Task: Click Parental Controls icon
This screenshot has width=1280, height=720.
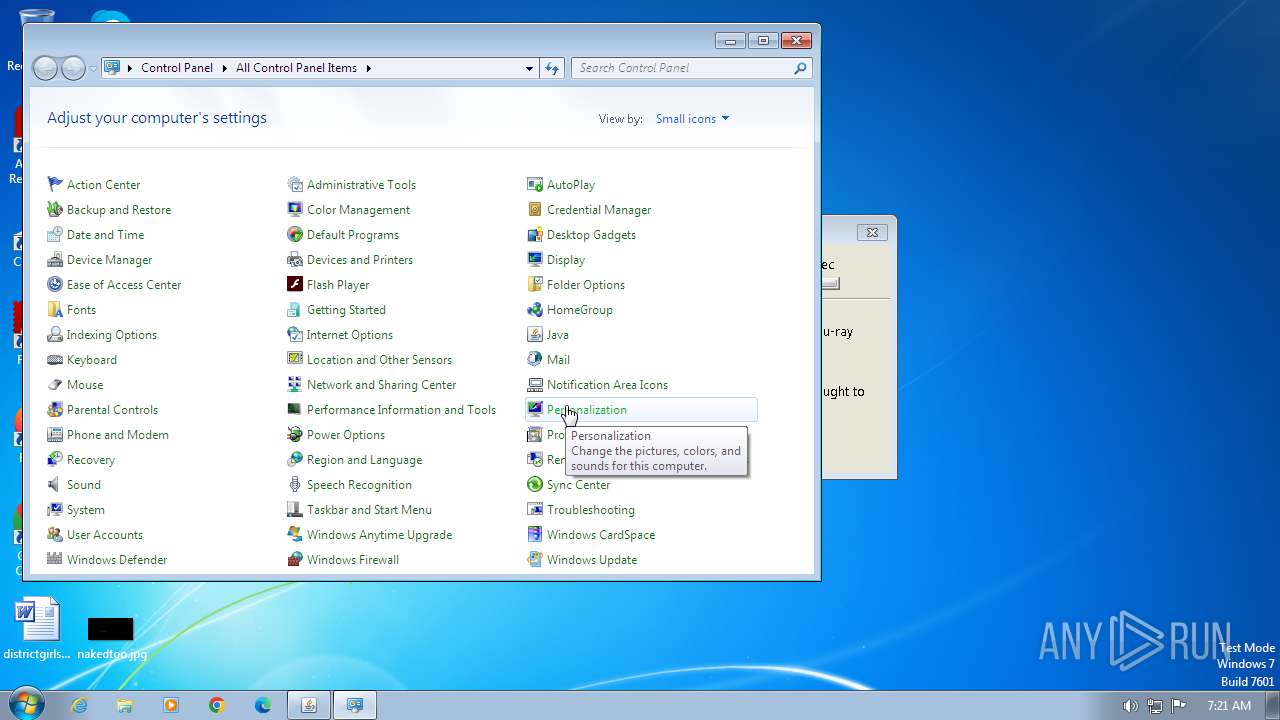Action: (x=55, y=409)
